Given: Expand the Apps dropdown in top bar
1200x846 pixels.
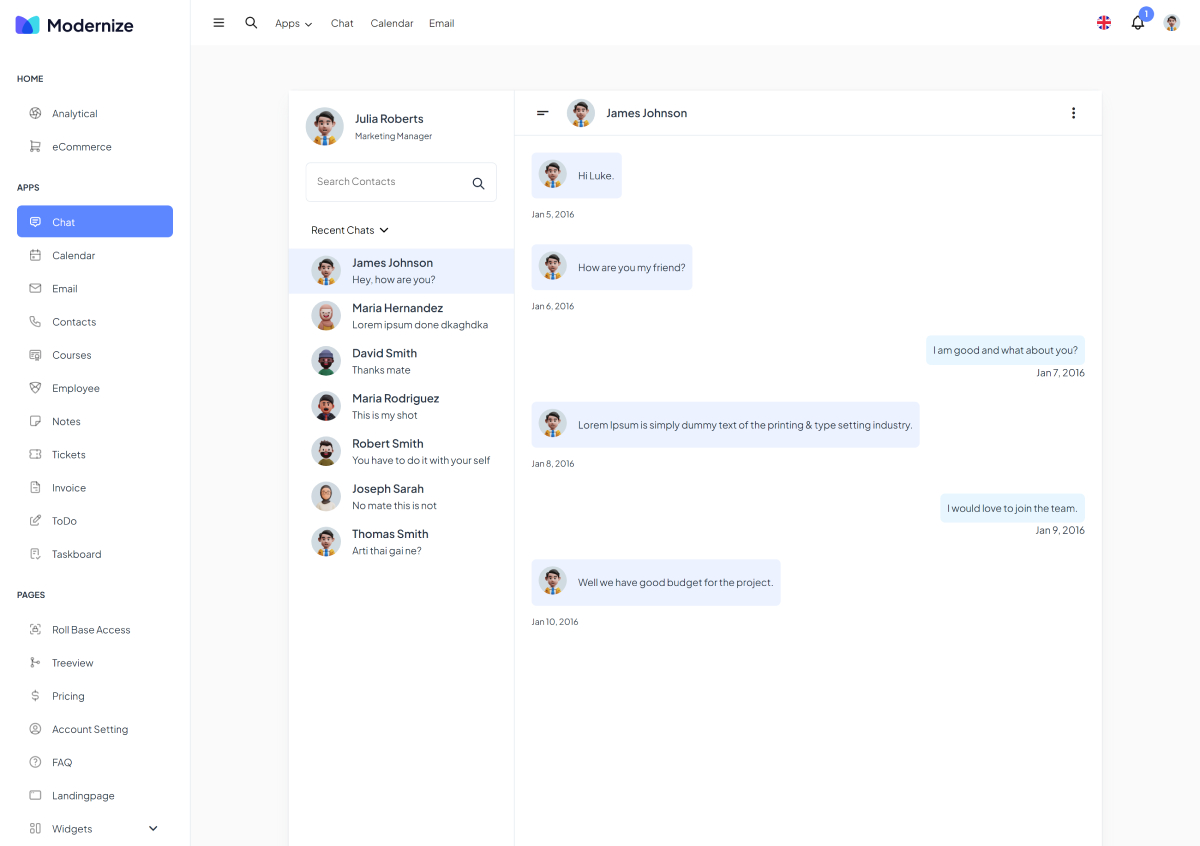Looking at the screenshot, I should tap(293, 23).
